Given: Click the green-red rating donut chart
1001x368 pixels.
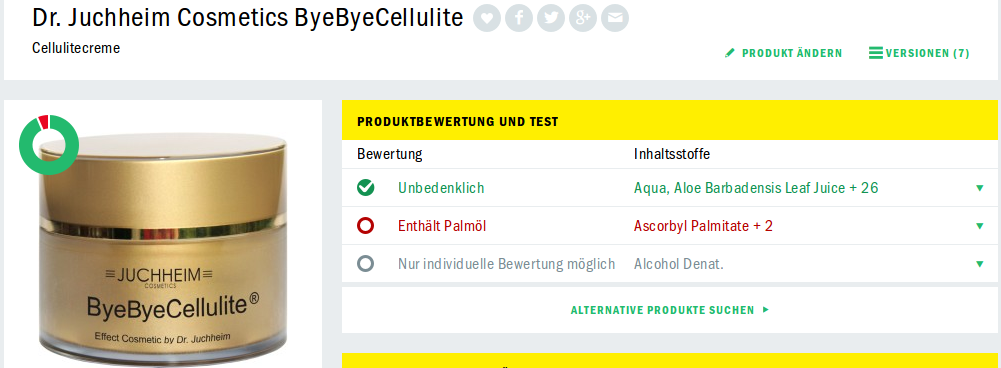Looking at the screenshot, I should click(49, 144).
